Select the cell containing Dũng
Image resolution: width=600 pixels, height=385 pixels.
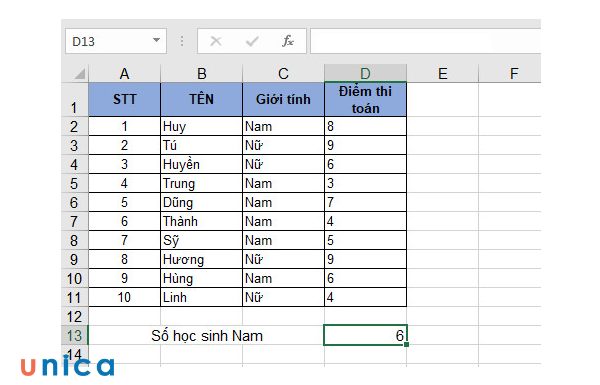click(x=202, y=202)
